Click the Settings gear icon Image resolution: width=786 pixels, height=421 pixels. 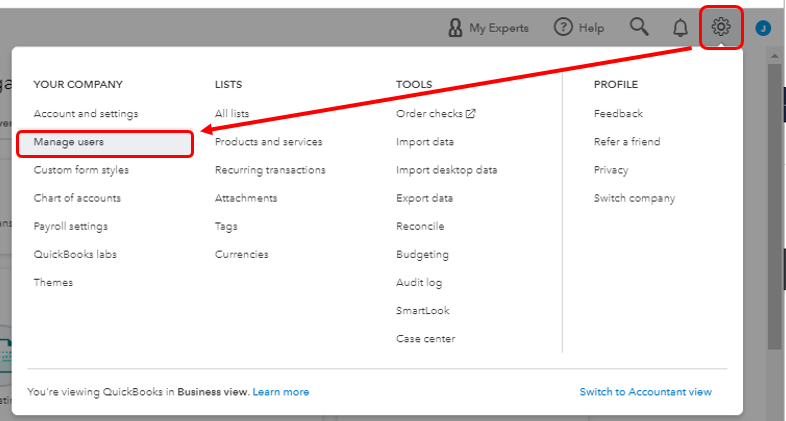tap(721, 27)
